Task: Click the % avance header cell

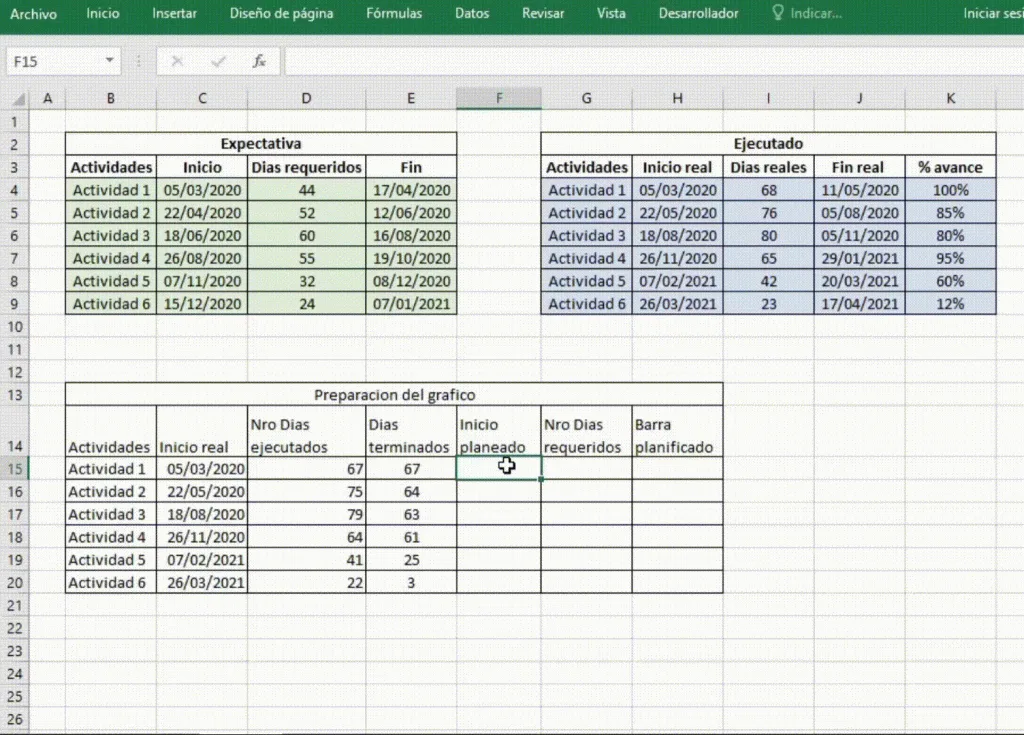Action: click(950, 167)
